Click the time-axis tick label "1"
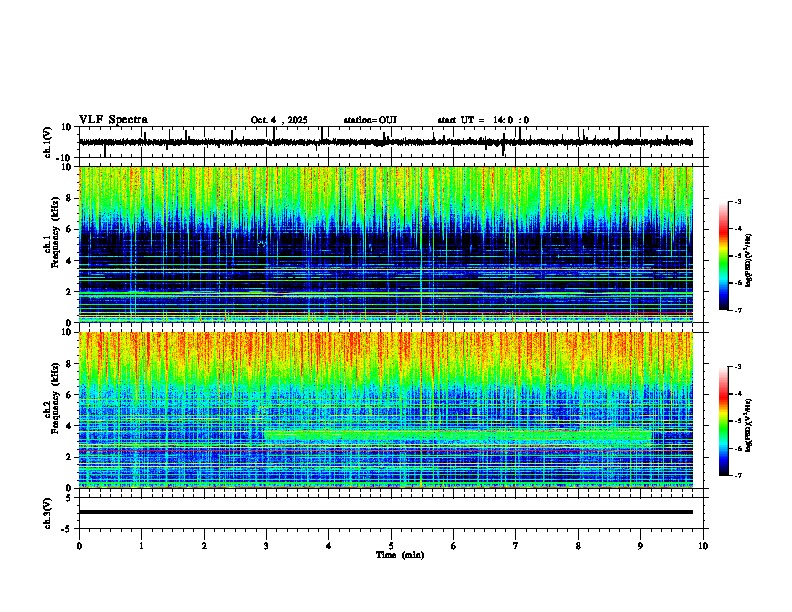The width and height of the screenshot is (792, 612). point(141,546)
